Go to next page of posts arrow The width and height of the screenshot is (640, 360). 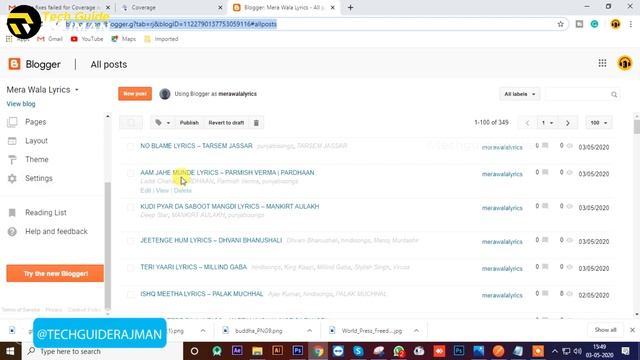click(x=568, y=123)
